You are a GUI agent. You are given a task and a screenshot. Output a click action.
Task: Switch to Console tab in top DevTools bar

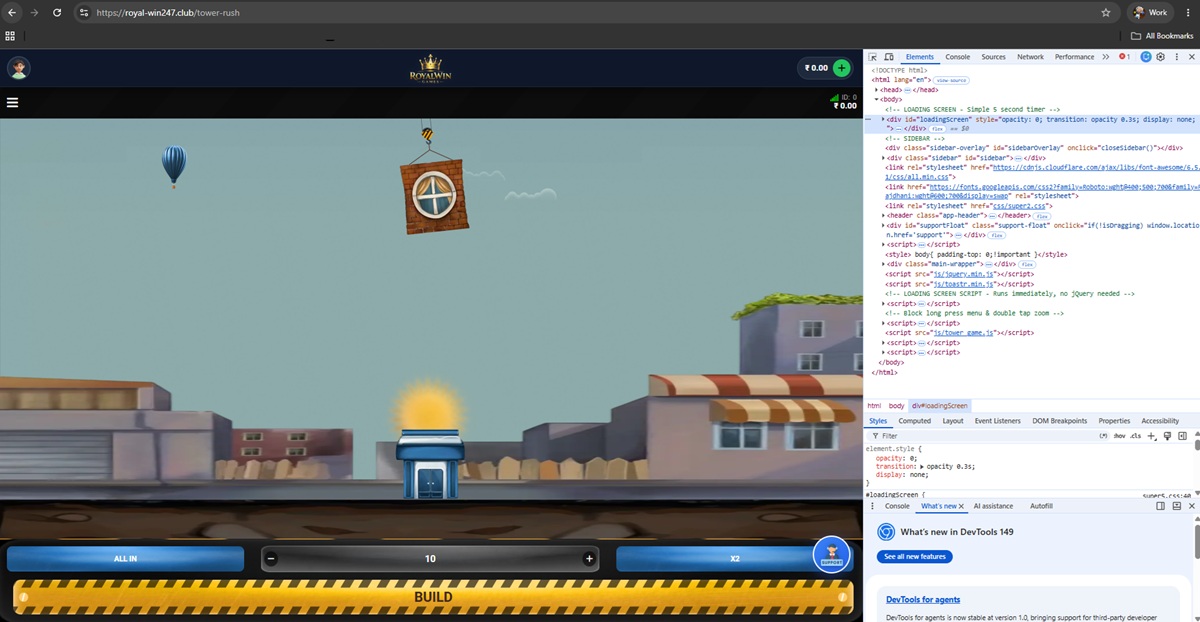958,57
